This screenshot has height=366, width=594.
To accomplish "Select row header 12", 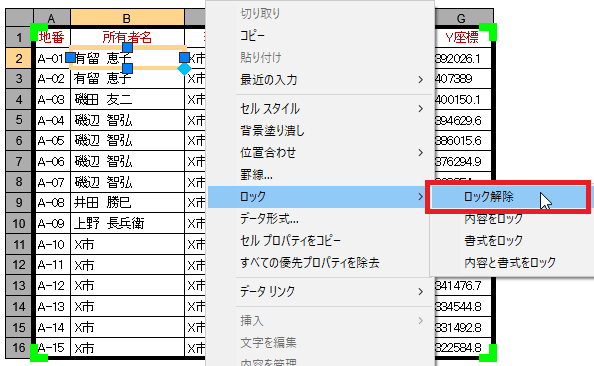I will tap(19, 264).
